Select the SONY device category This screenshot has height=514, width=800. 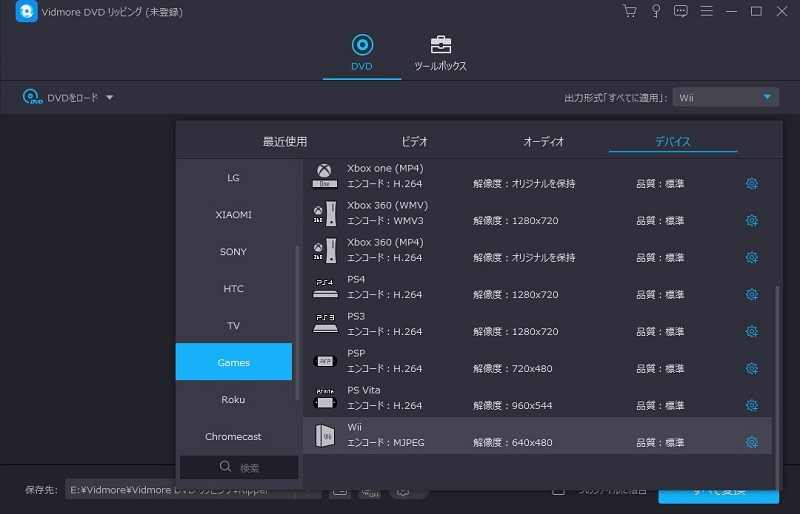[x=234, y=252]
